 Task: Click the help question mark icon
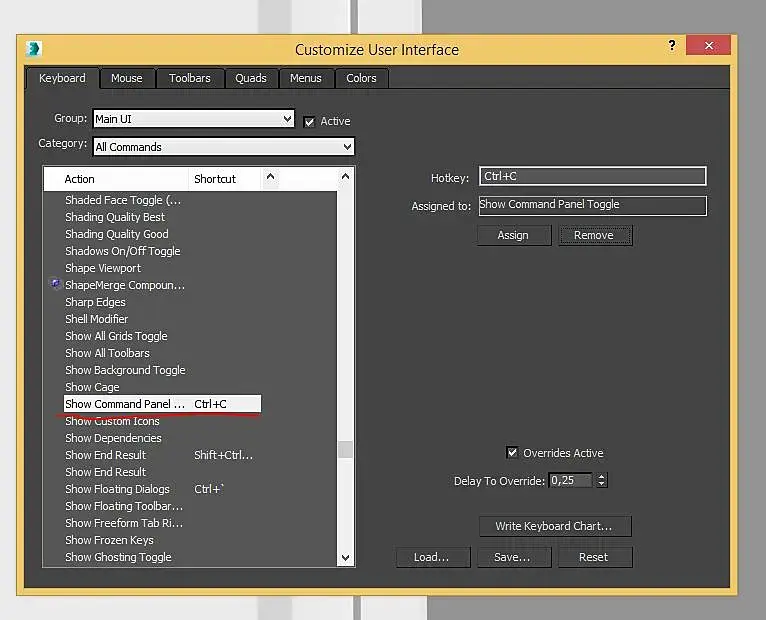[x=672, y=45]
